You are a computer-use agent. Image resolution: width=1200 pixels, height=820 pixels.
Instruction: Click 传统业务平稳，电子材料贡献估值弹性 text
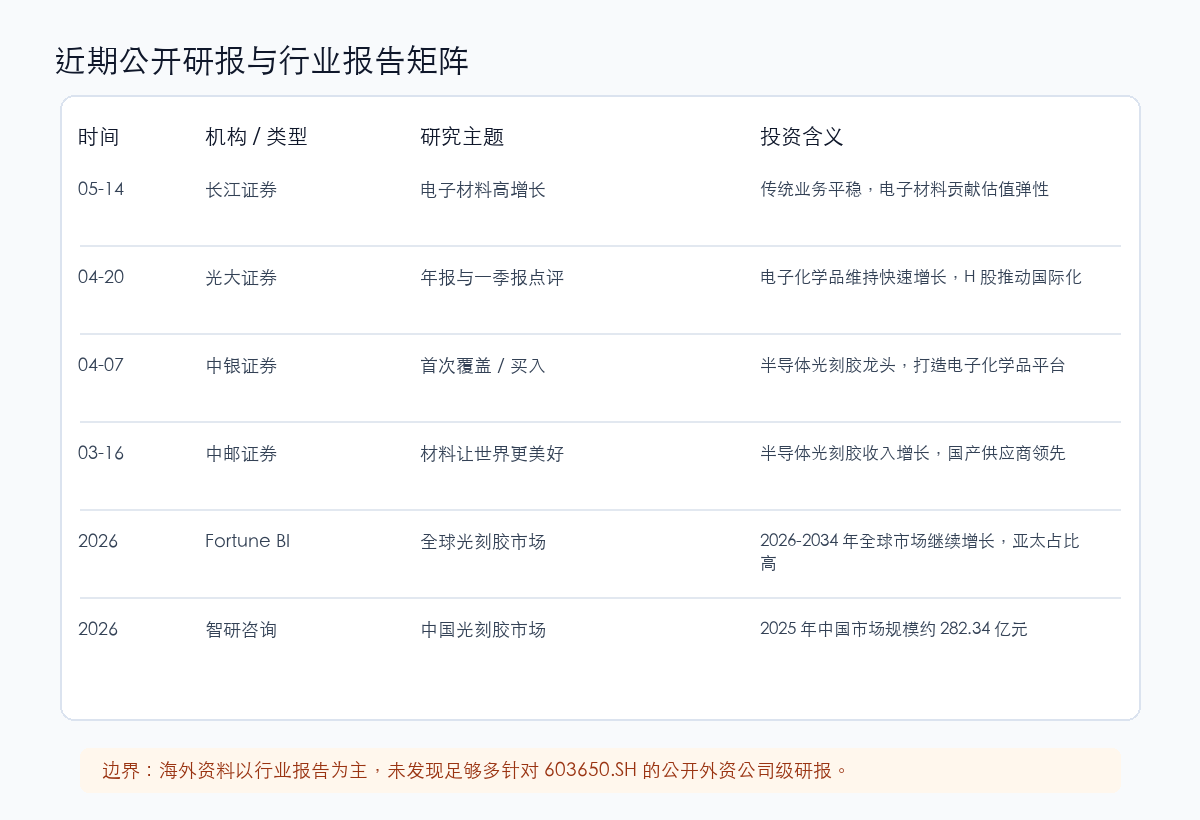(905, 189)
